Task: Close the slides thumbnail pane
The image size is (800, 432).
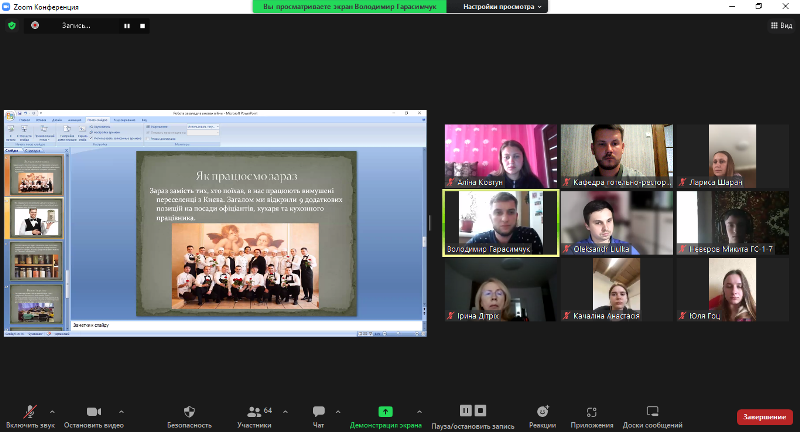Action: (x=66, y=150)
